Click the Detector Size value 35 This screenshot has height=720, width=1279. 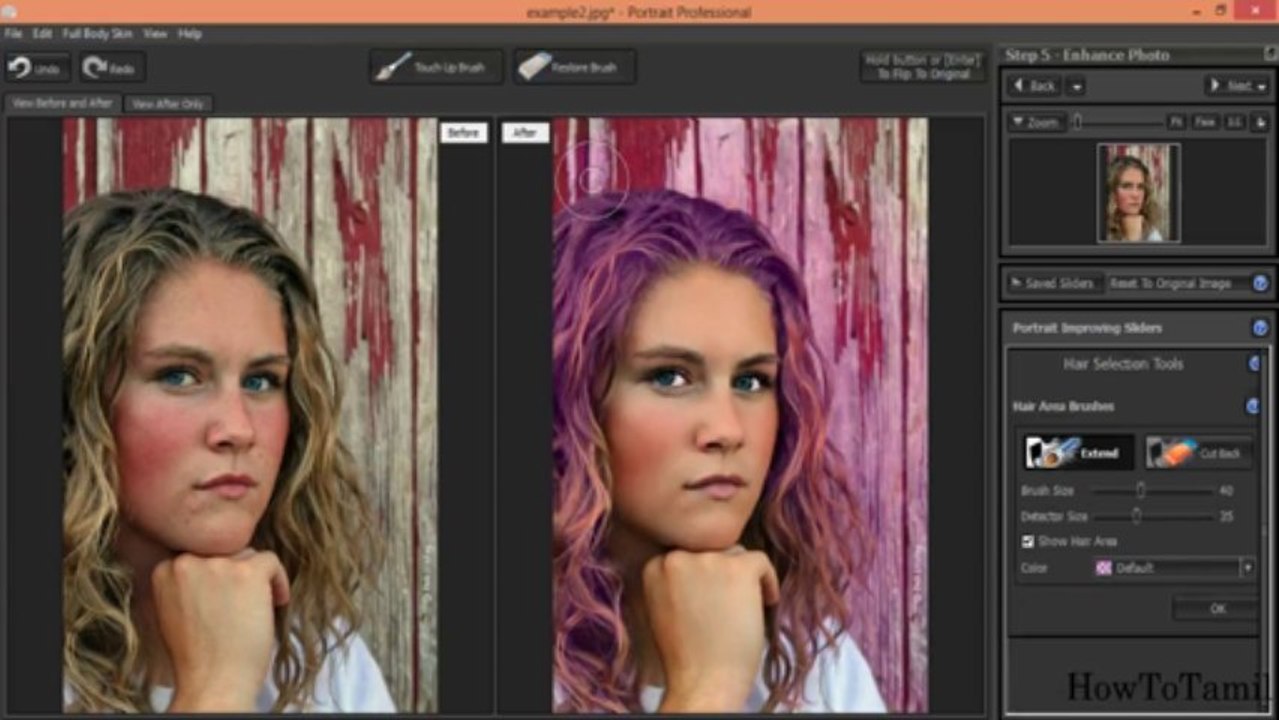(x=1226, y=517)
